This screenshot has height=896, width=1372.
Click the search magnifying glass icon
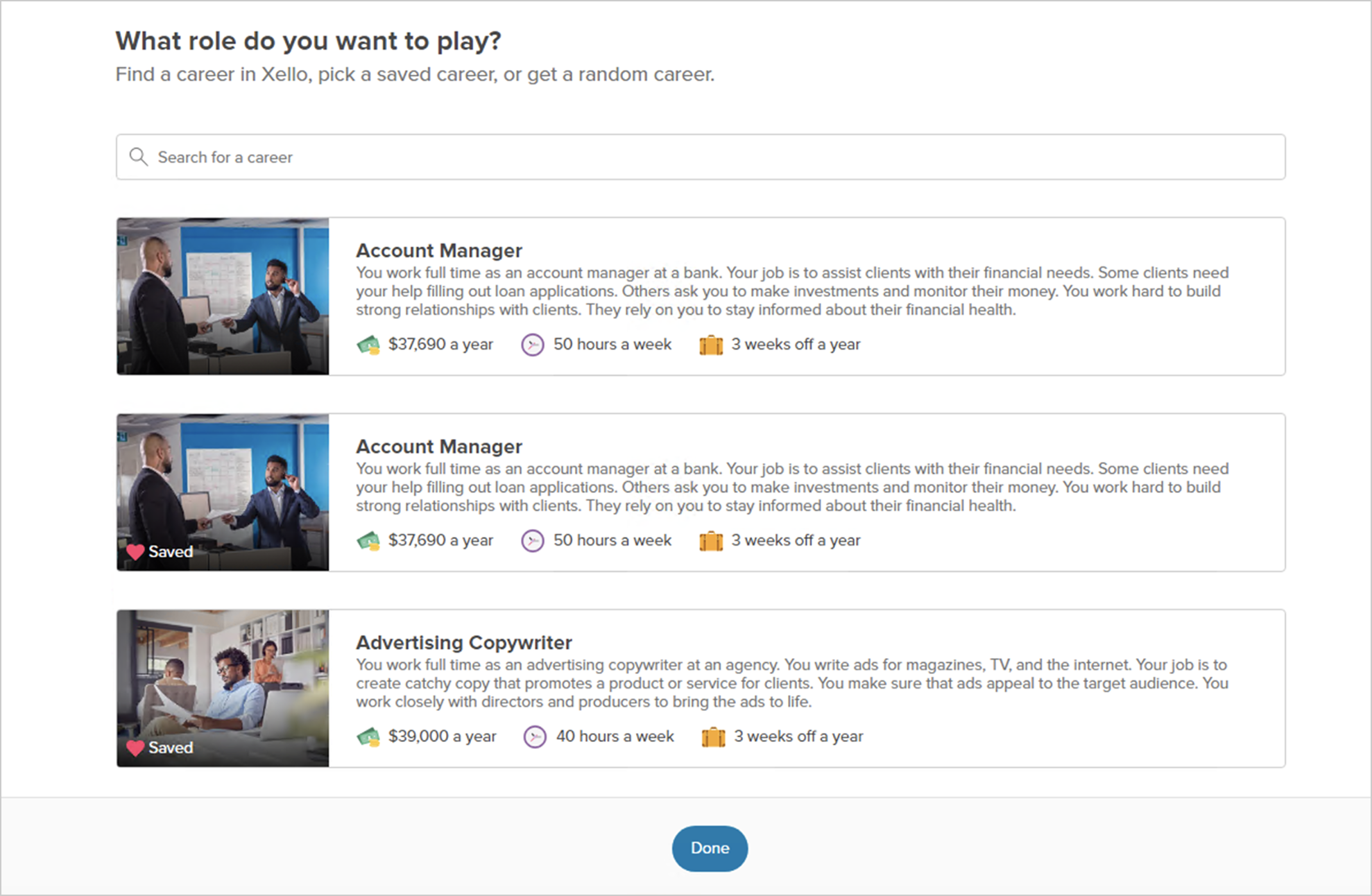(139, 157)
